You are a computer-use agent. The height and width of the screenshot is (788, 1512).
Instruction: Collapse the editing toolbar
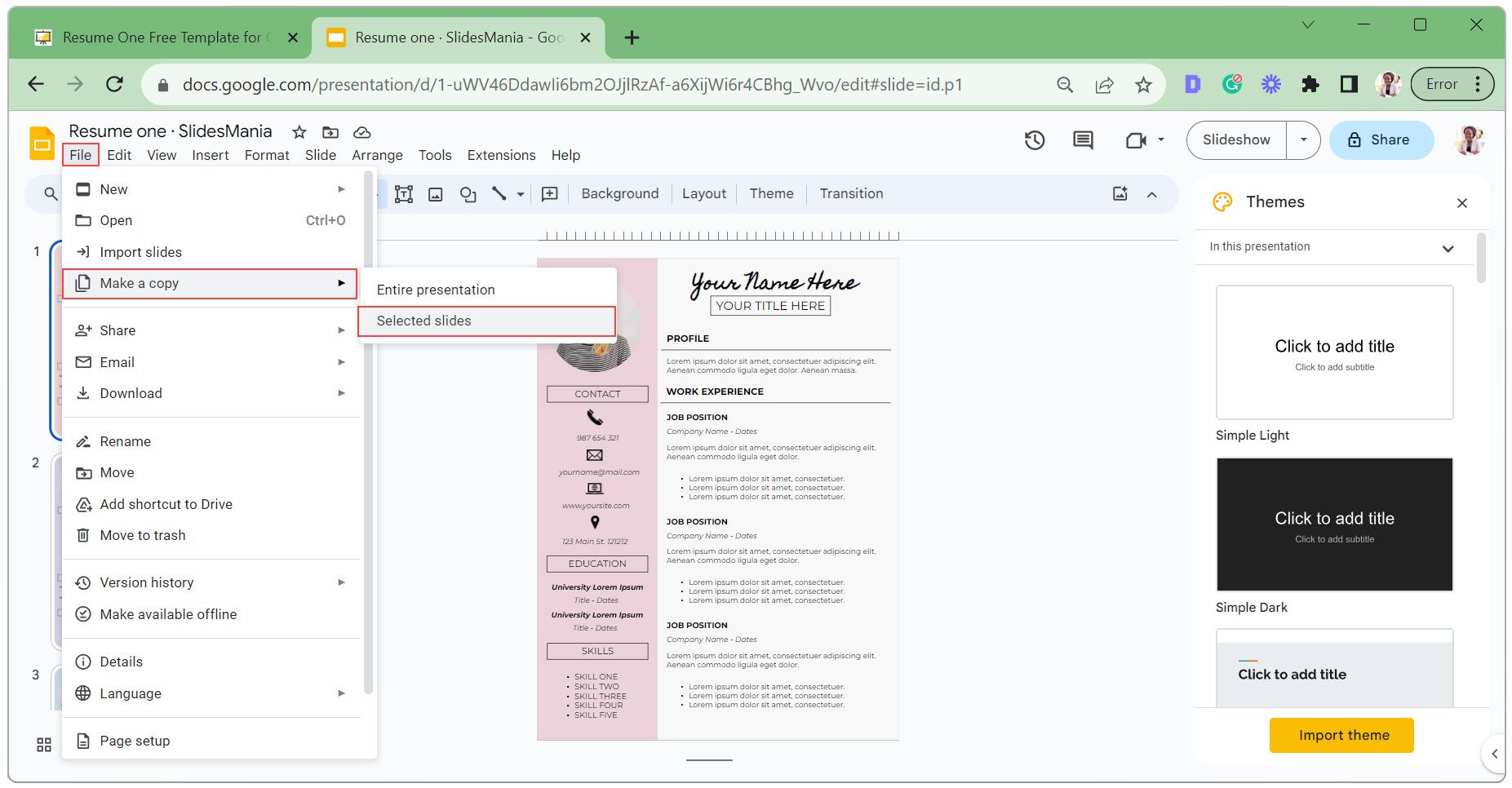click(1151, 194)
